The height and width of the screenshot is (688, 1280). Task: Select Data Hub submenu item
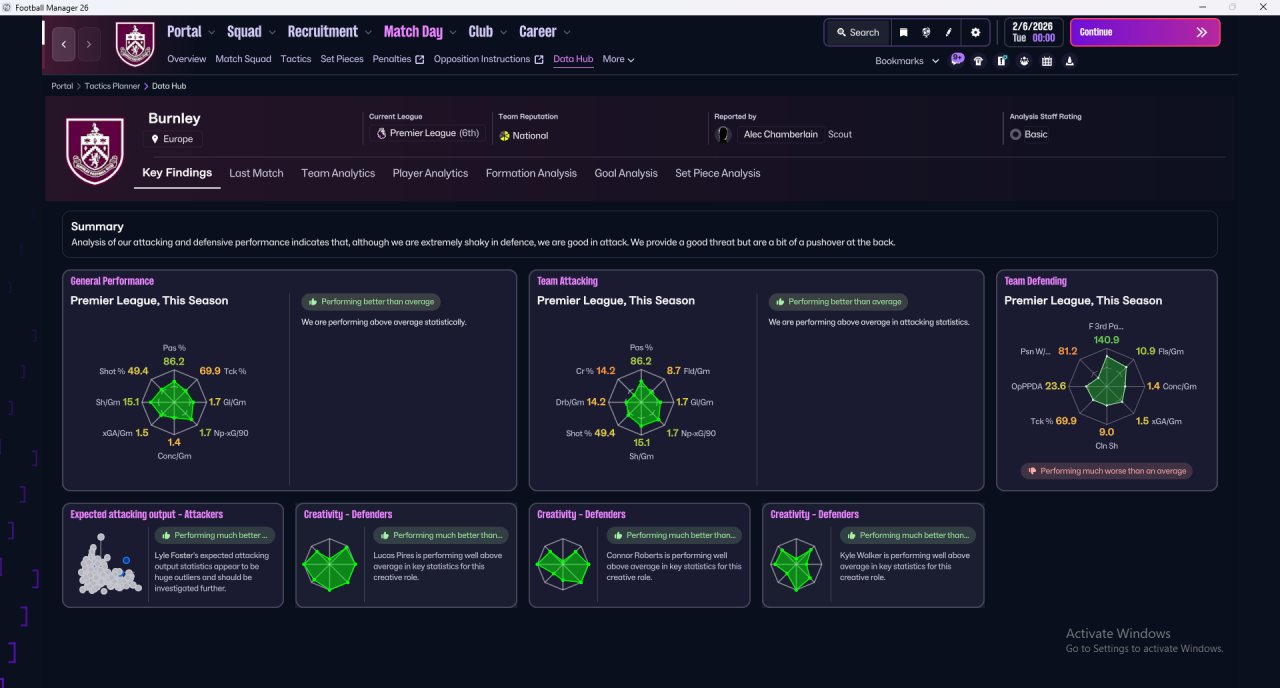pyautogui.click(x=573, y=59)
